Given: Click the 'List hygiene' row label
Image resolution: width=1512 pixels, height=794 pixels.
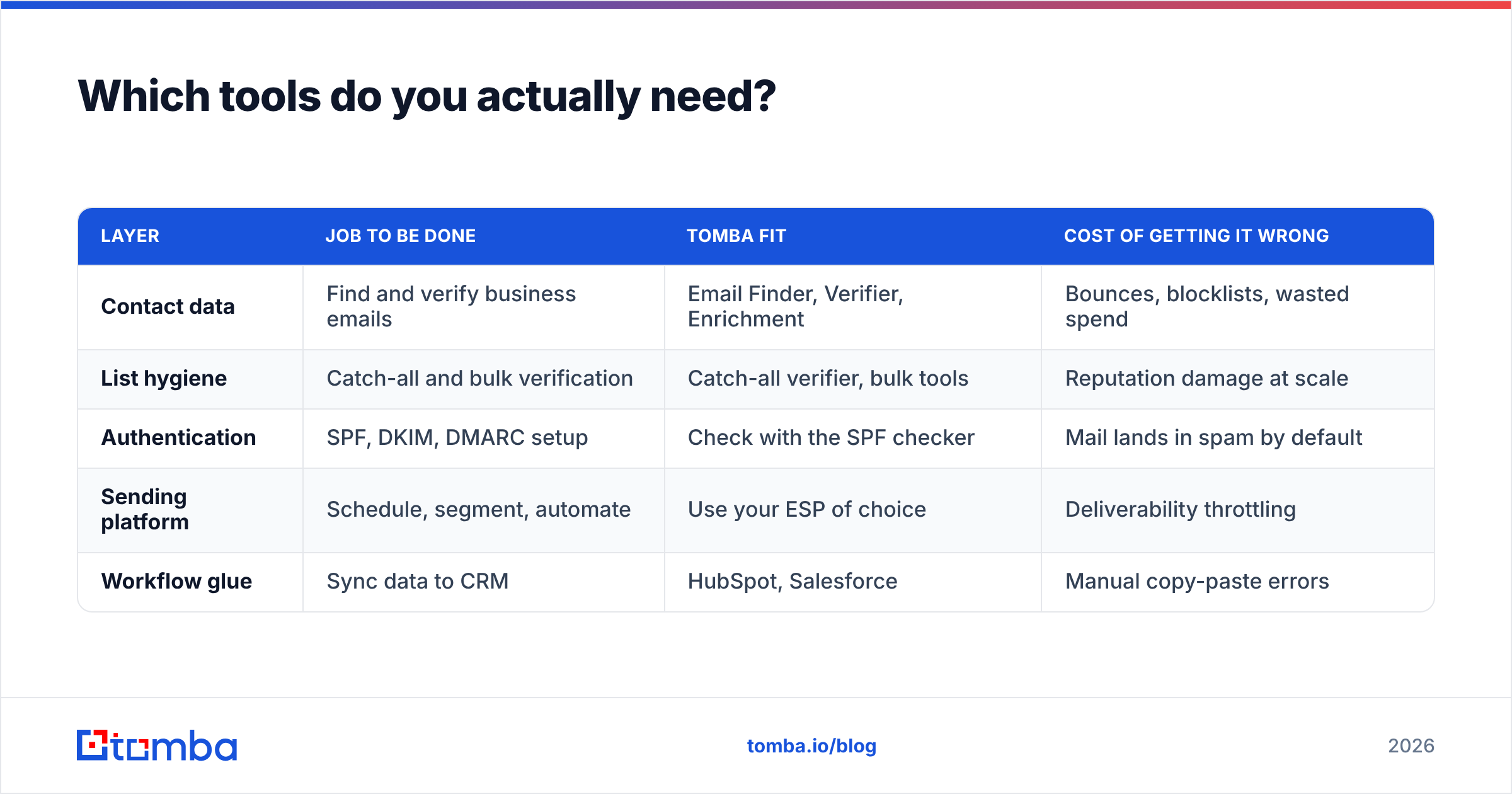Looking at the screenshot, I should [x=164, y=379].
